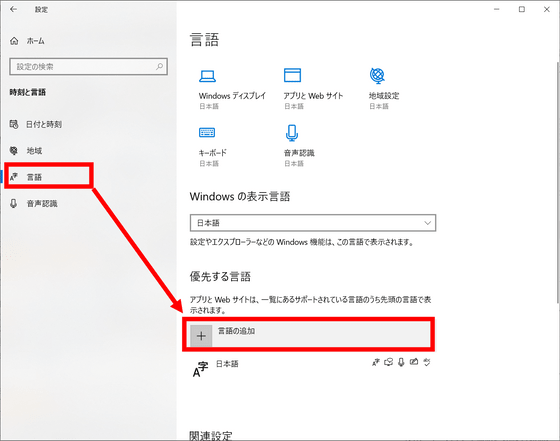Open 日付と時刻 calendar icon
The image size is (560, 441).
click(14, 124)
